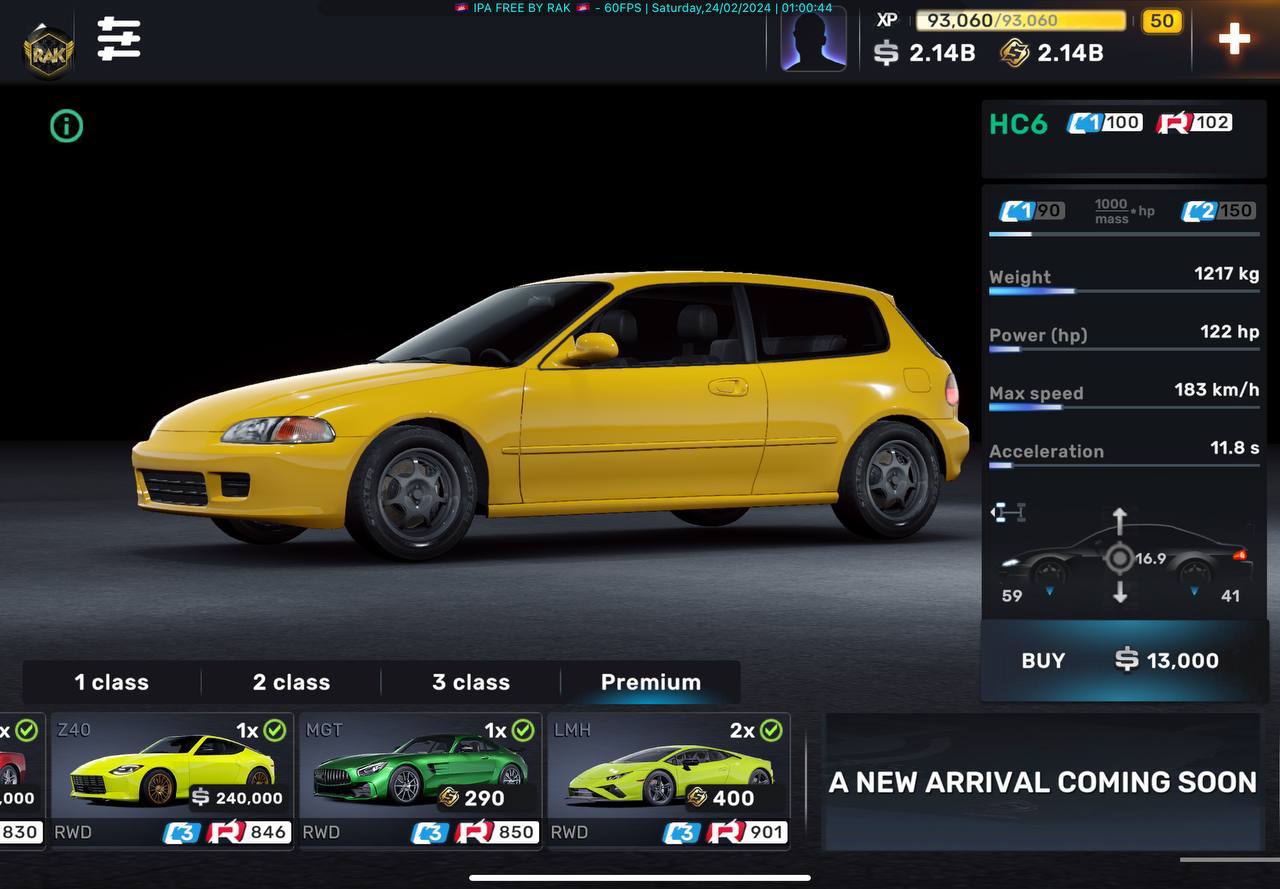This screenshot has height=889, width=1280.
Task: Click the 1217 kg weight value
Action: [x=1227, y=273]
